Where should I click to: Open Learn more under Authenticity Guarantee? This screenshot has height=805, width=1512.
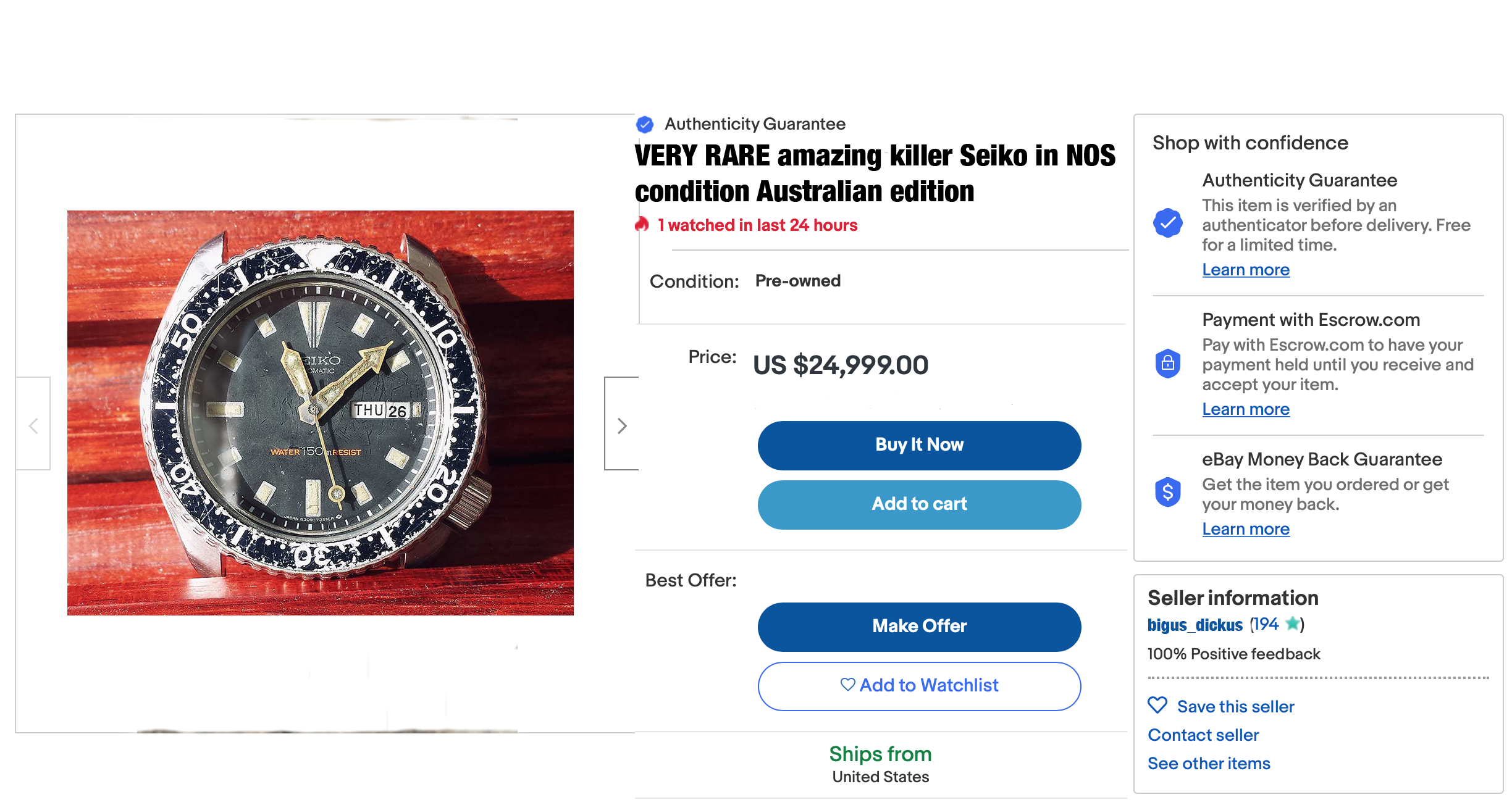tap(1245, 270)
